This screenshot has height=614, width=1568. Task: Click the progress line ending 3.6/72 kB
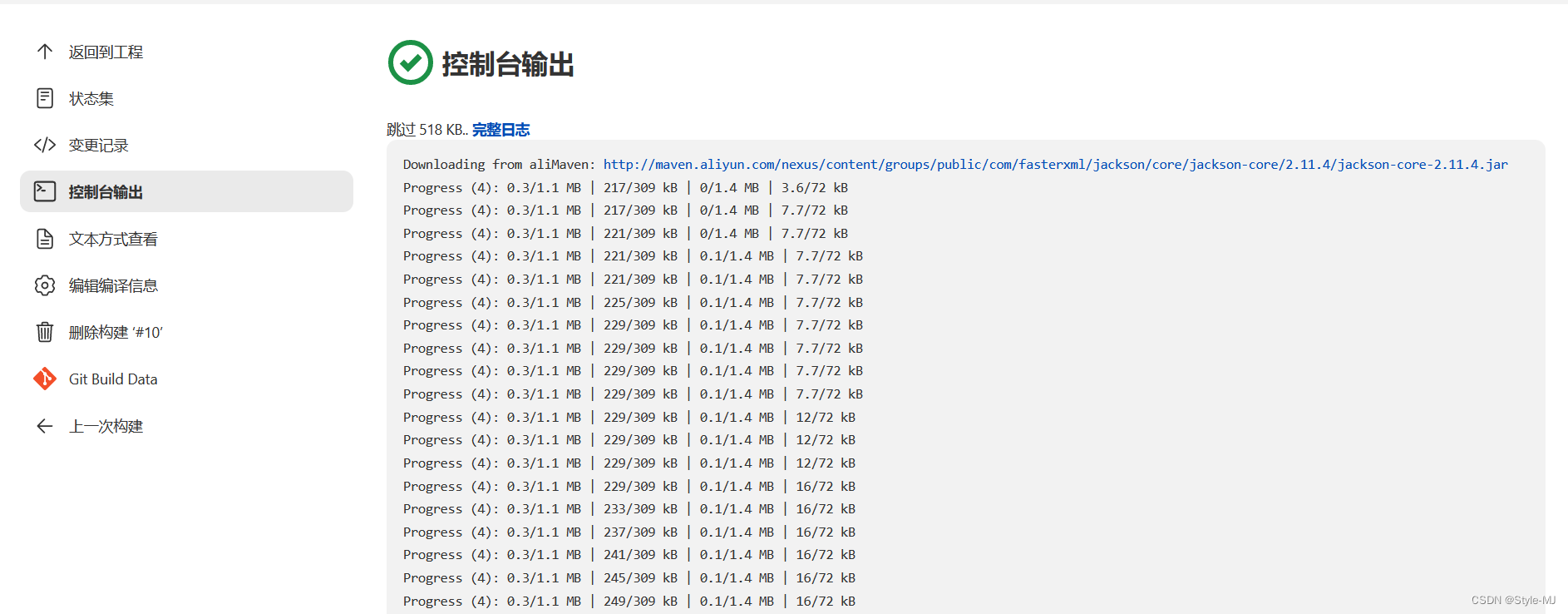[x=625, y=188]
